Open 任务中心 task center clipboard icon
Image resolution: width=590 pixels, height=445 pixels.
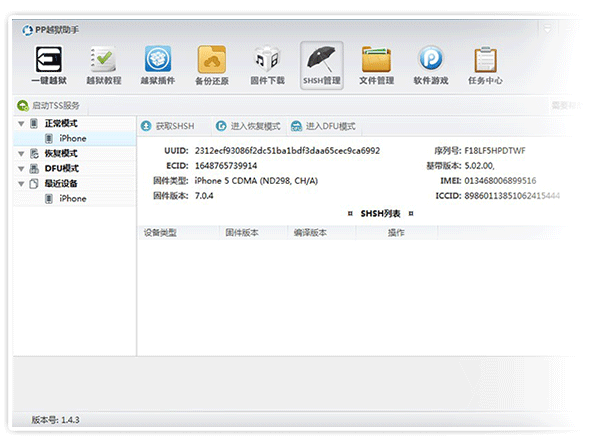485,66
